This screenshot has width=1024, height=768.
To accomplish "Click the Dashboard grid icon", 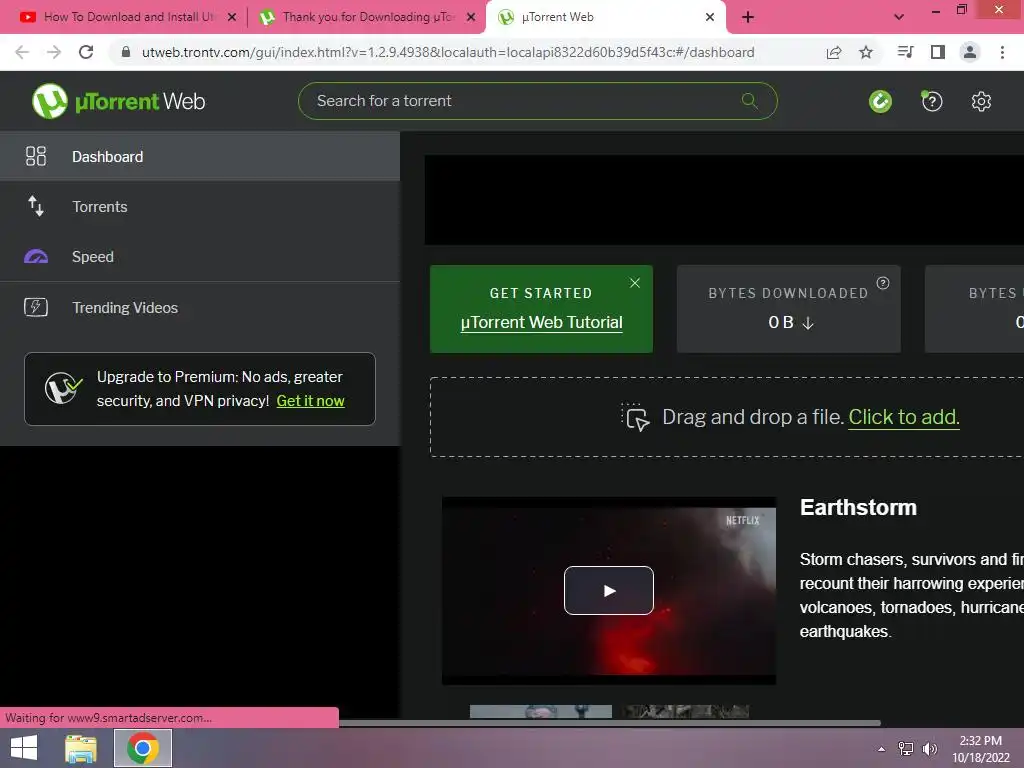I will coord(36,156).
